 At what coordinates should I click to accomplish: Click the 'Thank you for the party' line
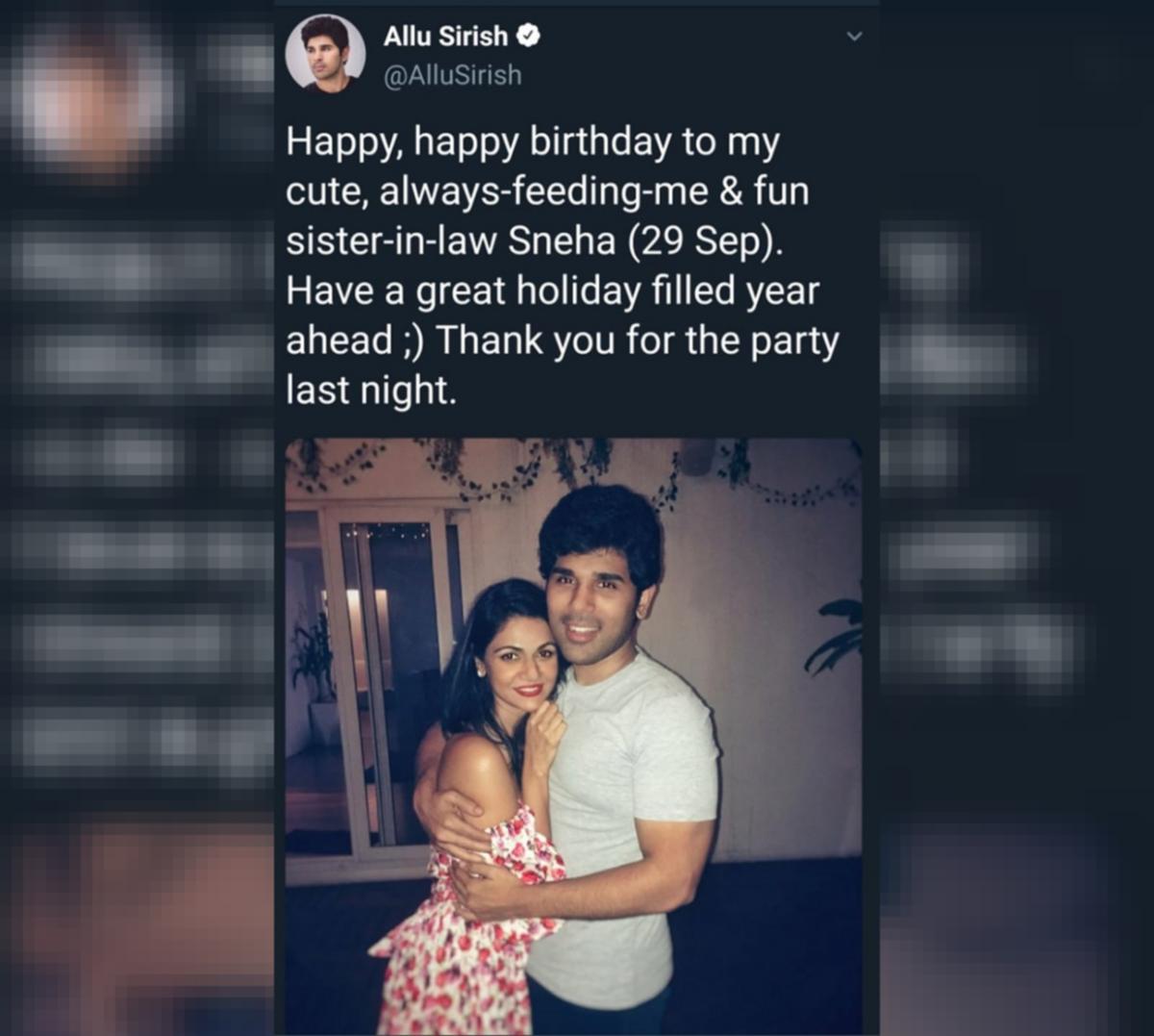pyautogui.click(x=638, y=341)
